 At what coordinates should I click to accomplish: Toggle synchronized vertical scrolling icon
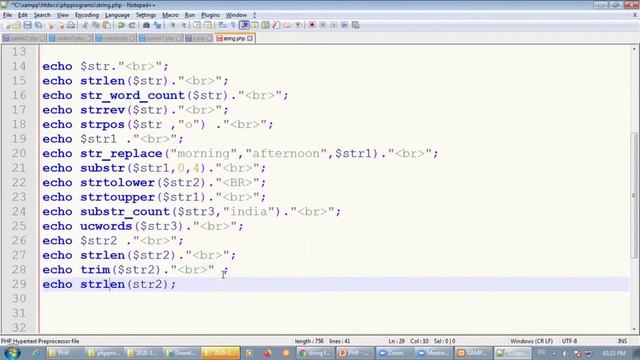(x=197, y=25)
